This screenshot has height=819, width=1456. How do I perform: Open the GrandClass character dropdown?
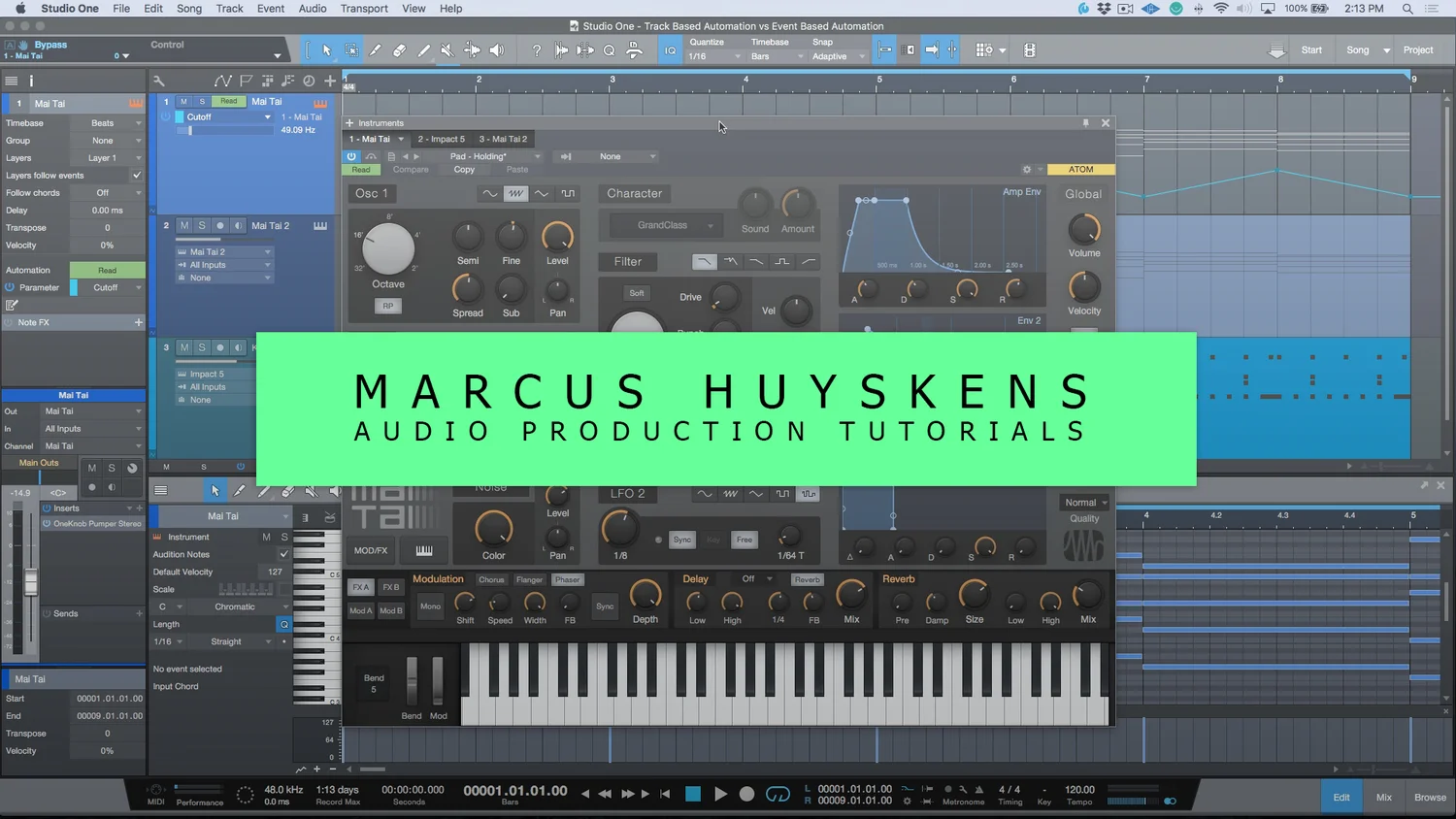click(x=667, y=225)
